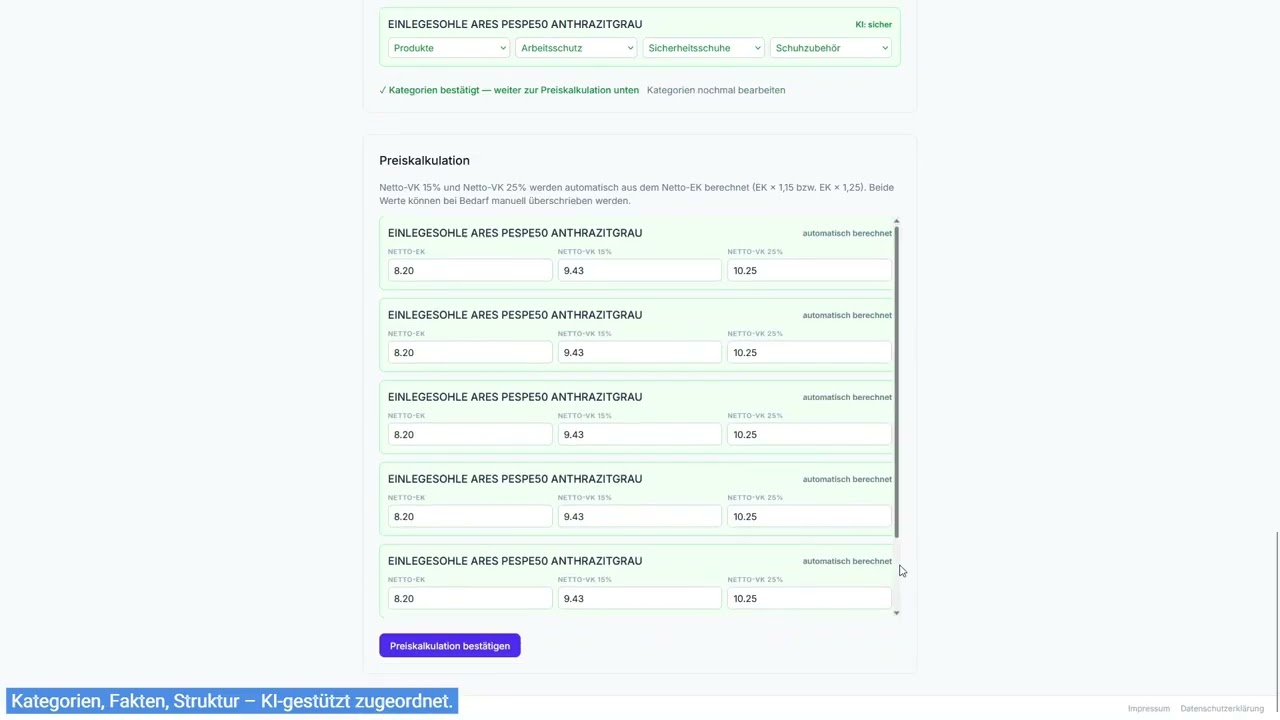Image resolution: width=1280 pixels, height=720 pixels.
Task: Click scroll-up arrow of price list
Action: coord(897,221)
